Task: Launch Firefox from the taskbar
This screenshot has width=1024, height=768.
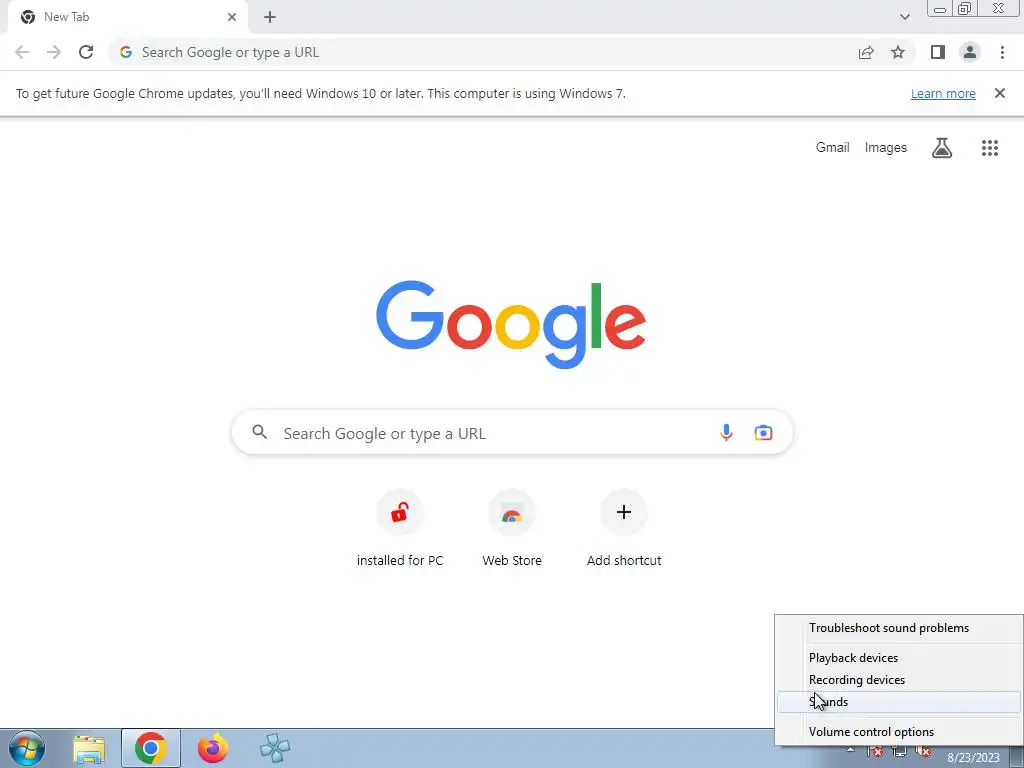Action: point(213,748)
